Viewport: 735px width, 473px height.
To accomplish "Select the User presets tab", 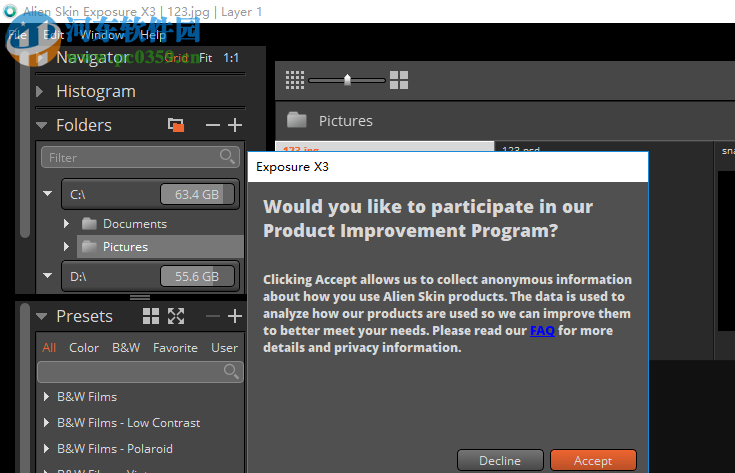I will [224, 348].
